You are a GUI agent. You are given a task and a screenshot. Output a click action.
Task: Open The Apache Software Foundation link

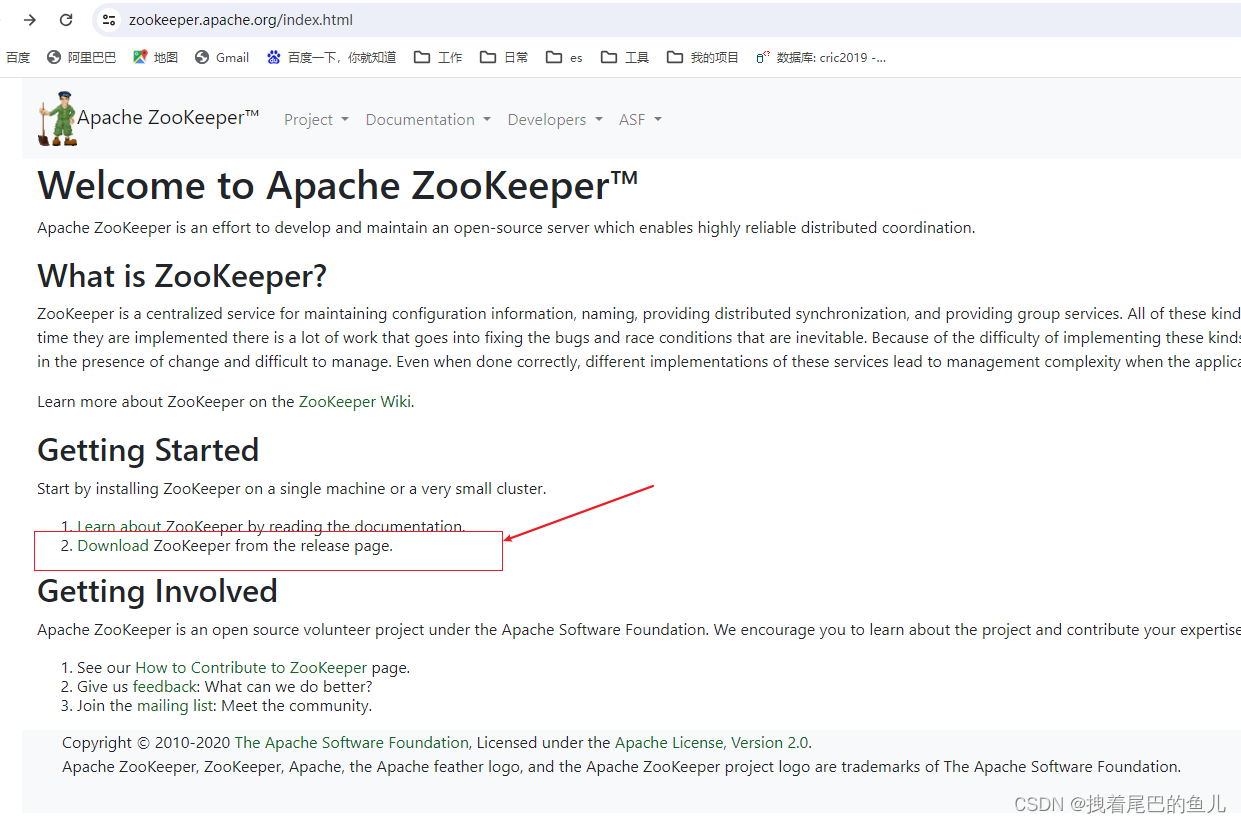[x=351, y=743]
